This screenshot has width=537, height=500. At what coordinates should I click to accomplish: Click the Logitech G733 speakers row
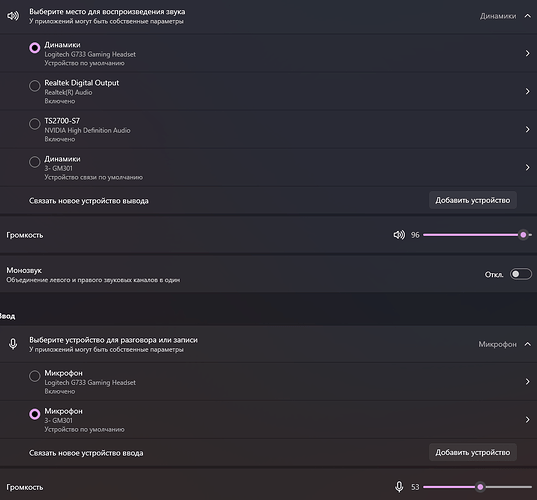click(268, 53)
